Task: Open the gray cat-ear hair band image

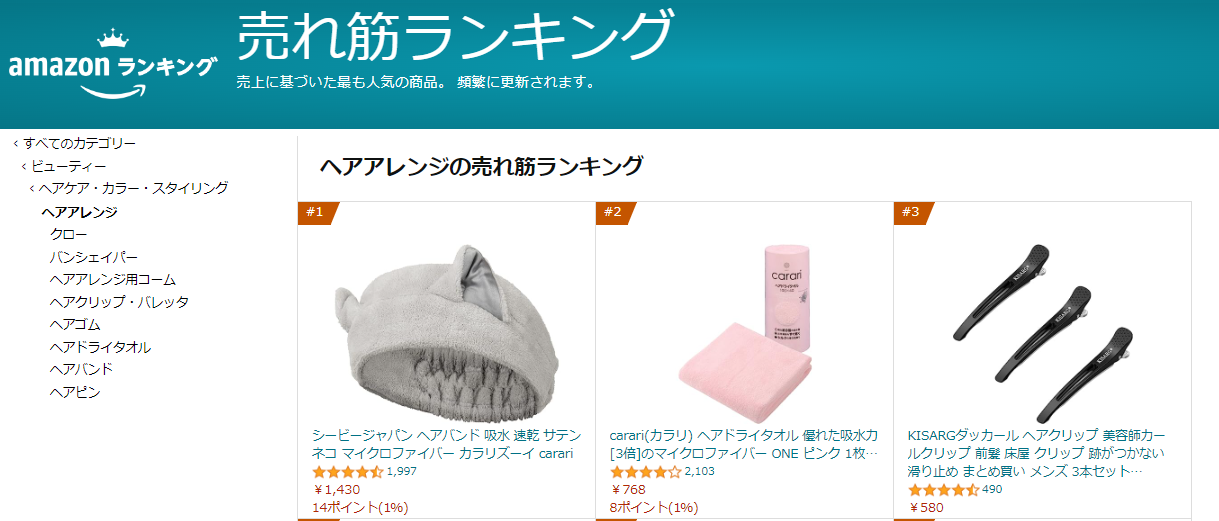Action: click(446, 327)
